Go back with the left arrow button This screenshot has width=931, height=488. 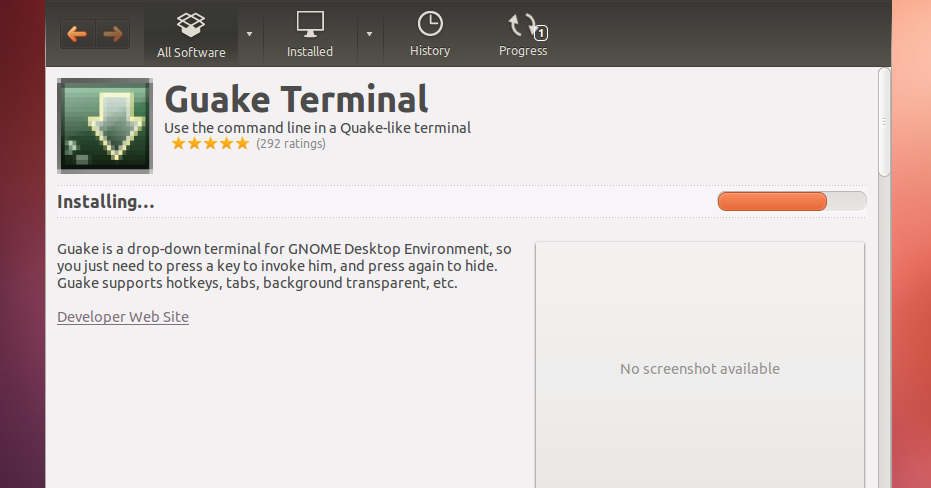click(x=77, y=34)
